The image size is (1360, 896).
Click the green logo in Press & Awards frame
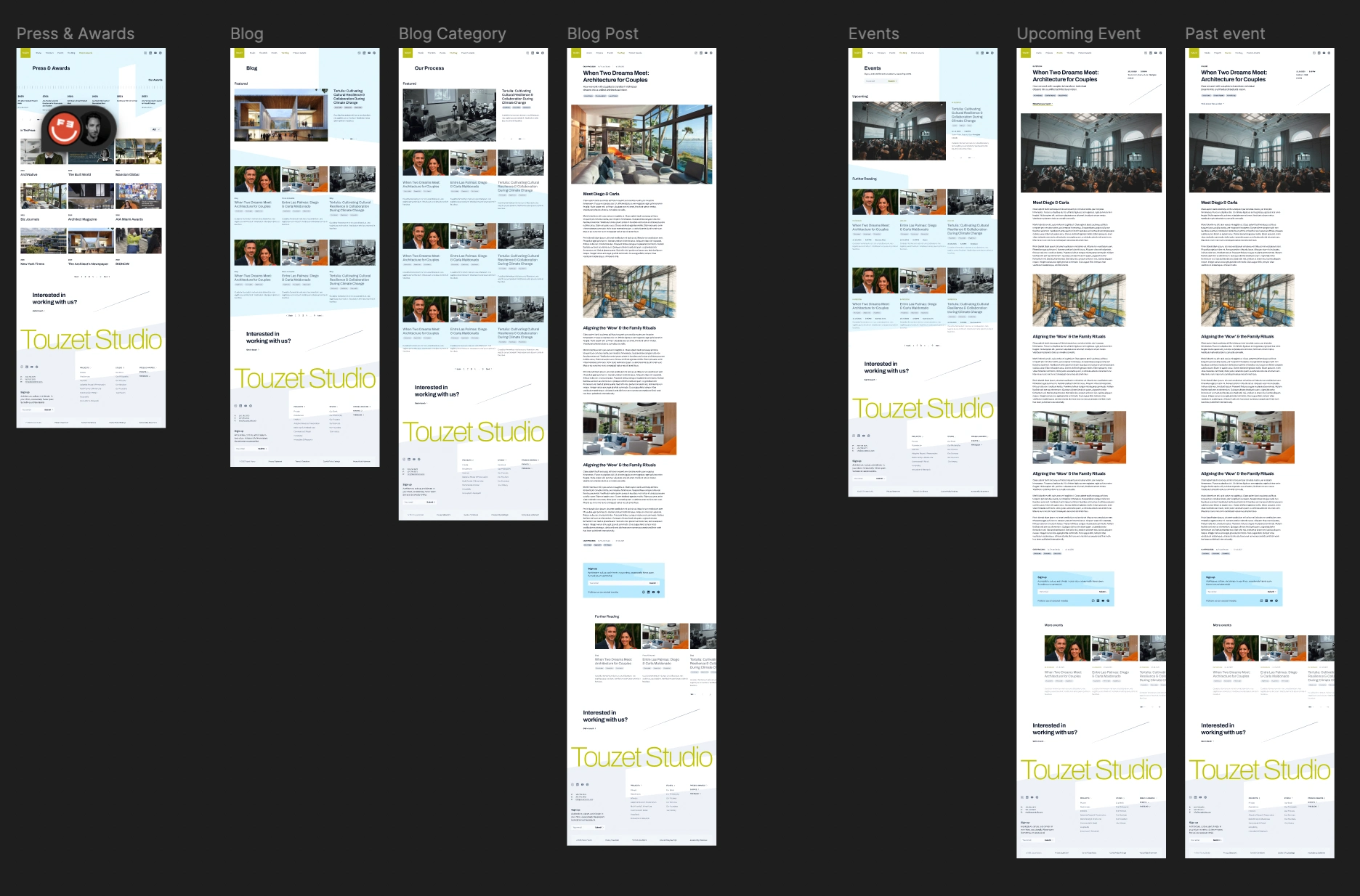[x=25, y=53]
